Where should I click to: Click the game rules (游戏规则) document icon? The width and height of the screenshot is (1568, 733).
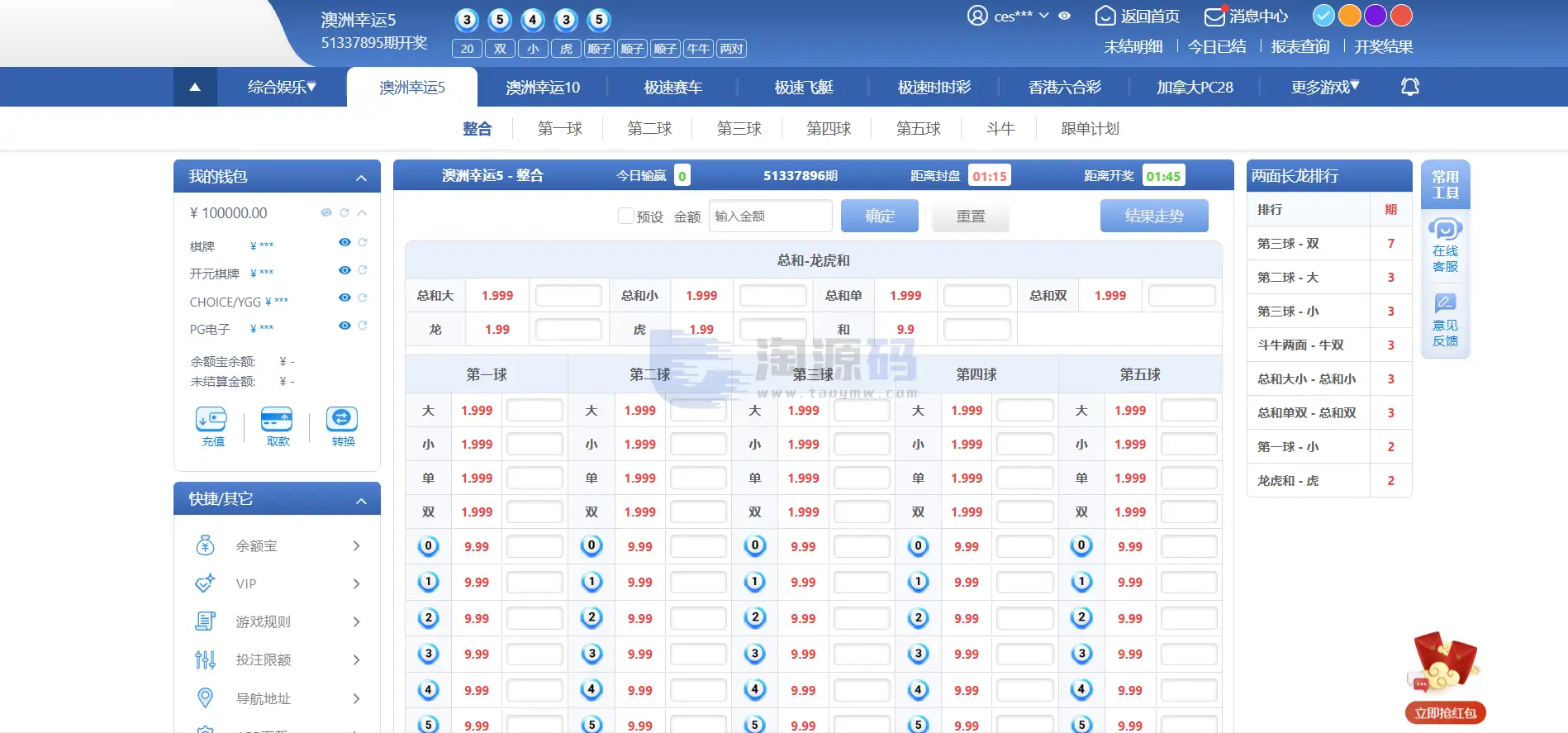(205, 621)
